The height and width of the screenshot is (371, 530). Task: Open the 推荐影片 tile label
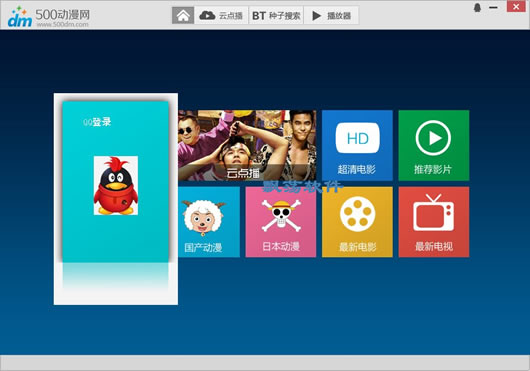coord(433,169)
